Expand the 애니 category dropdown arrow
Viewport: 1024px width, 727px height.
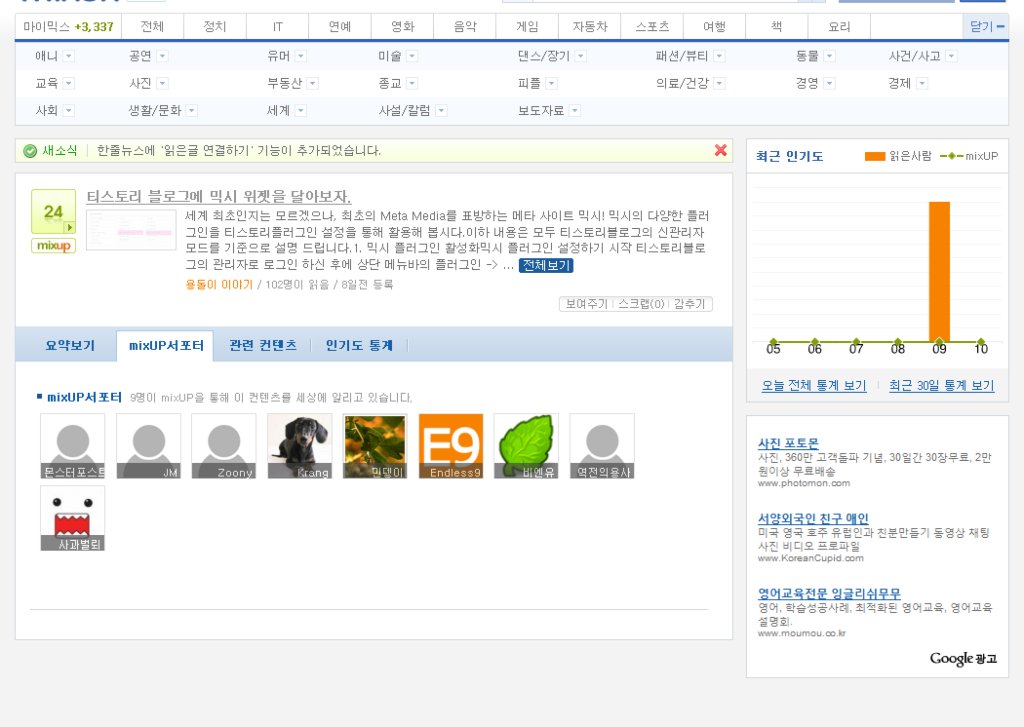tap(69, 56)
